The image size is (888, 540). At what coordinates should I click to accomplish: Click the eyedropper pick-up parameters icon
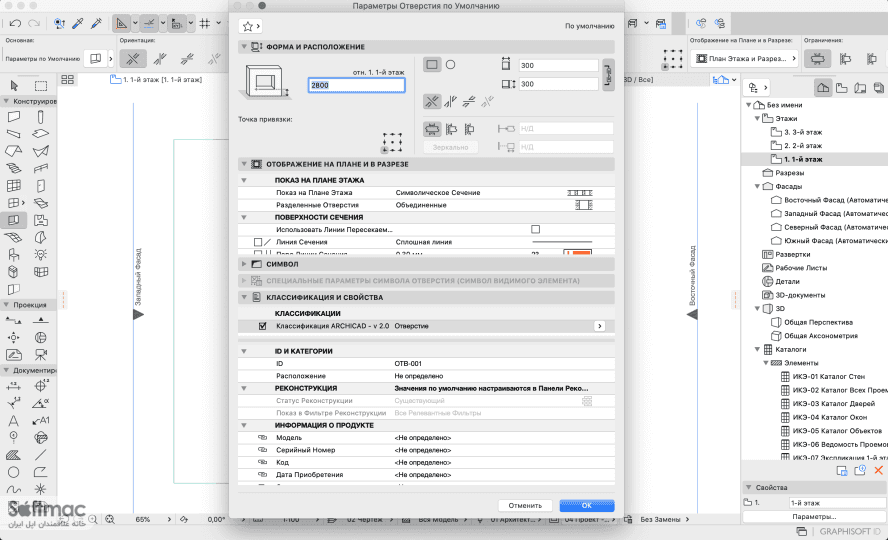[x=78, y=23]
